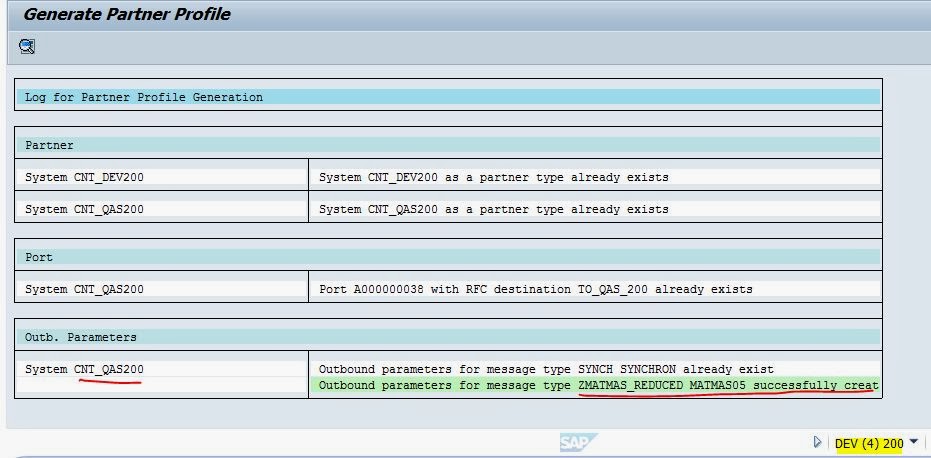Click the Partner section header
The width and height of the screenshot is (931, 458).
click(x=448, y=145)
